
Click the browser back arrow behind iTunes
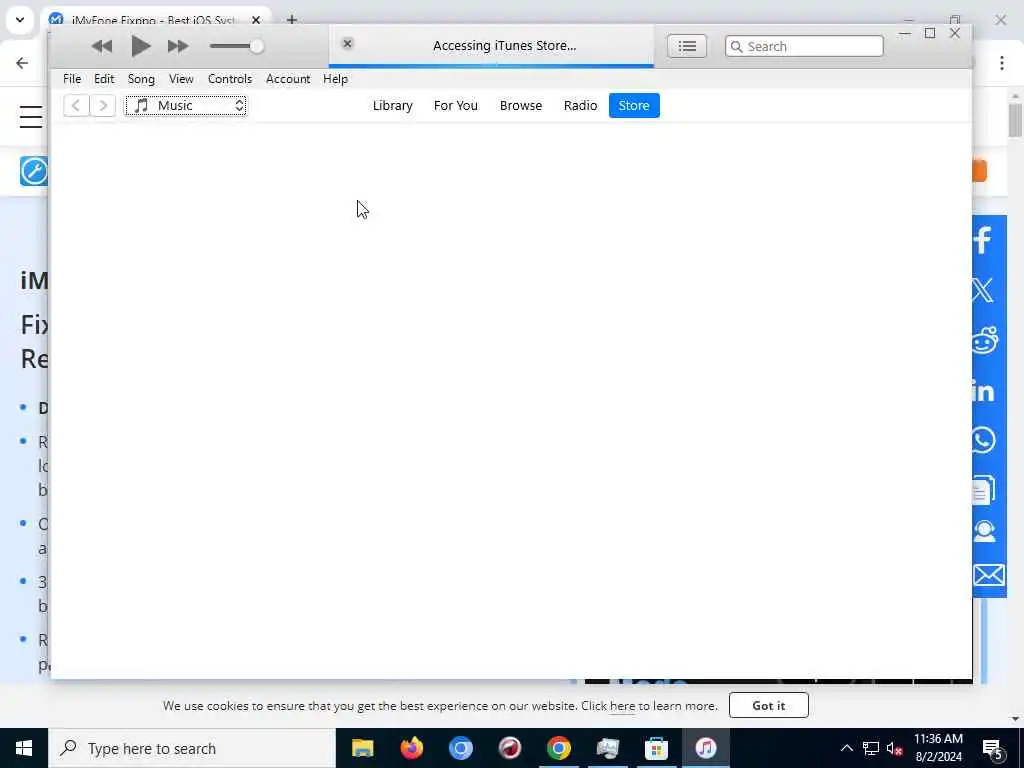(22, 63)
